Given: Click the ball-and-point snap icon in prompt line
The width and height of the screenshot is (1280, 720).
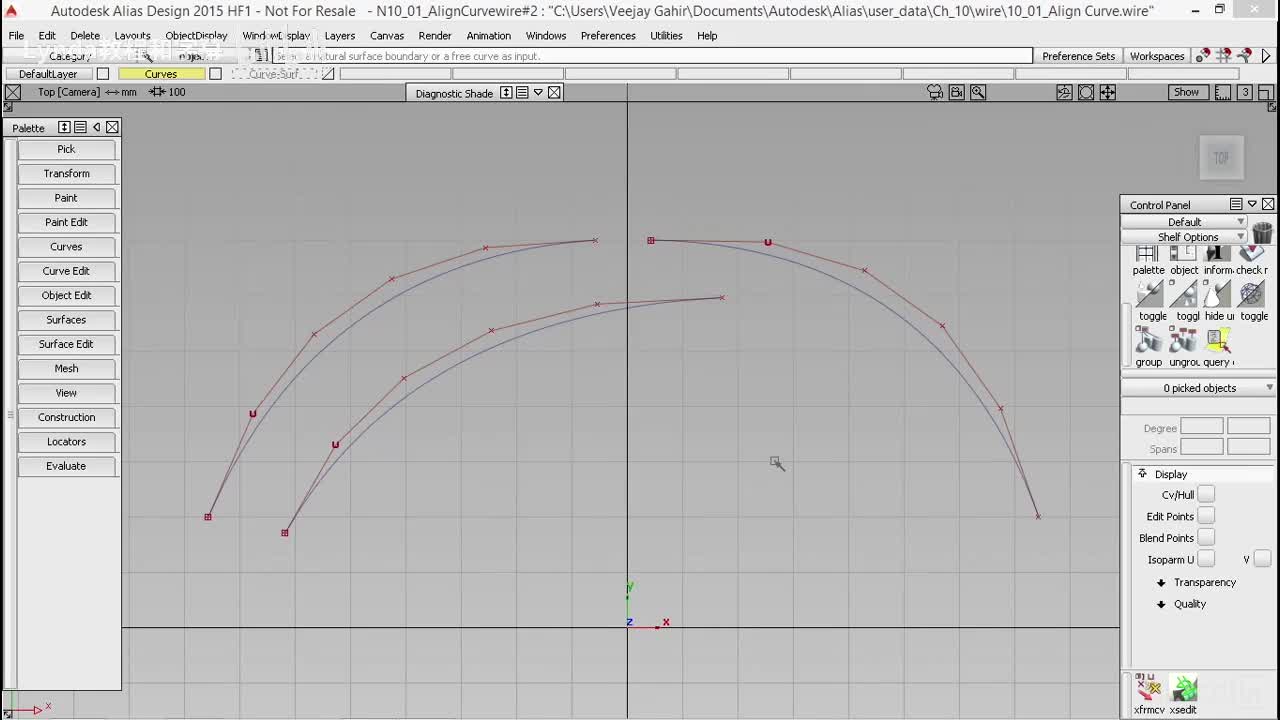Looking at the screenshot, I should (1203, 56).
